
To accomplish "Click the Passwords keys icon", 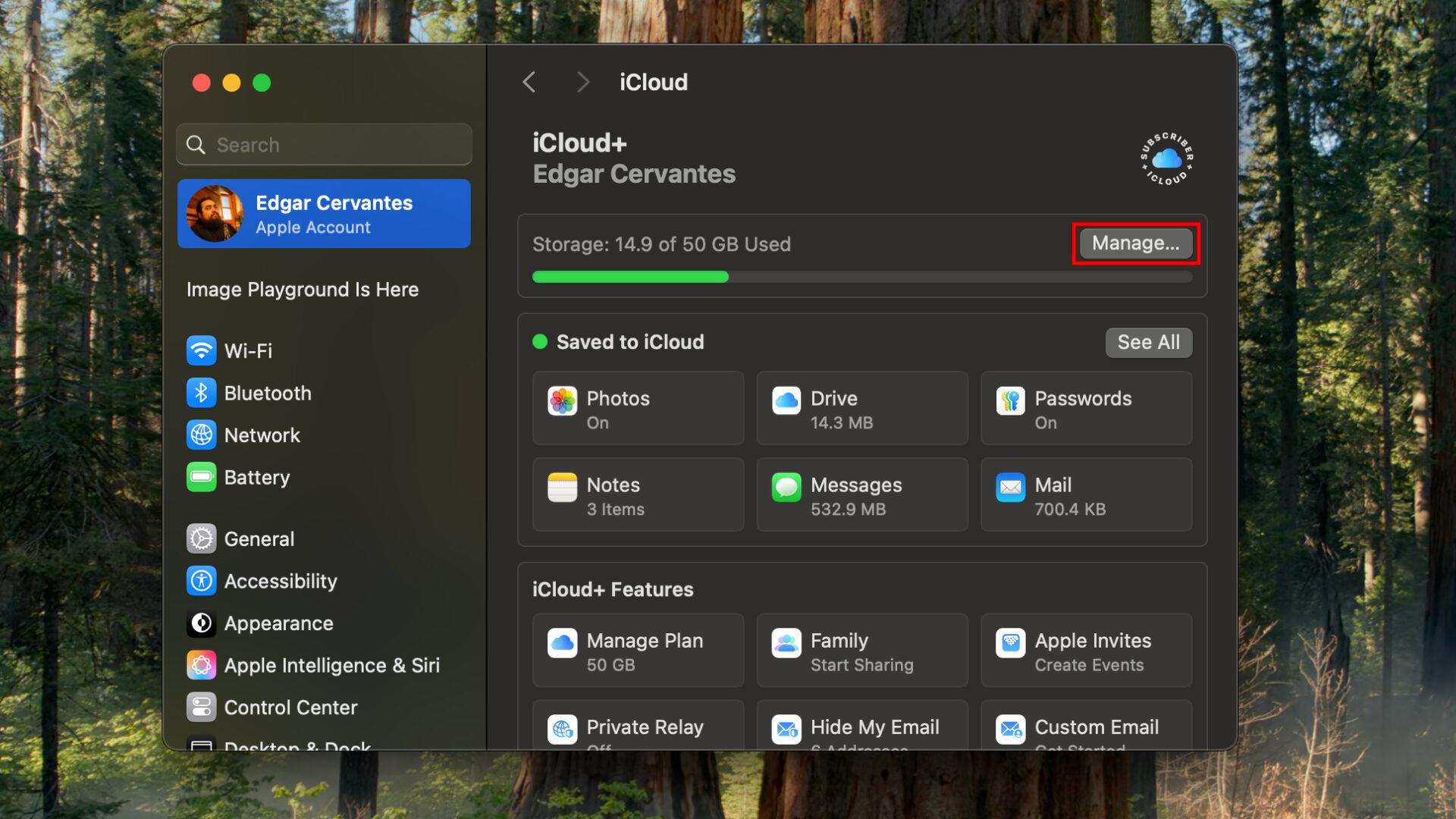I will (1010, 401).
